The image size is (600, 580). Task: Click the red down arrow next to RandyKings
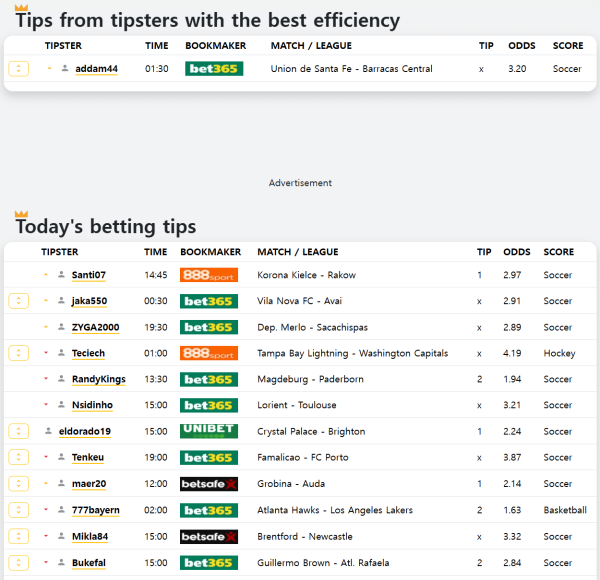[x=46, y=379]
